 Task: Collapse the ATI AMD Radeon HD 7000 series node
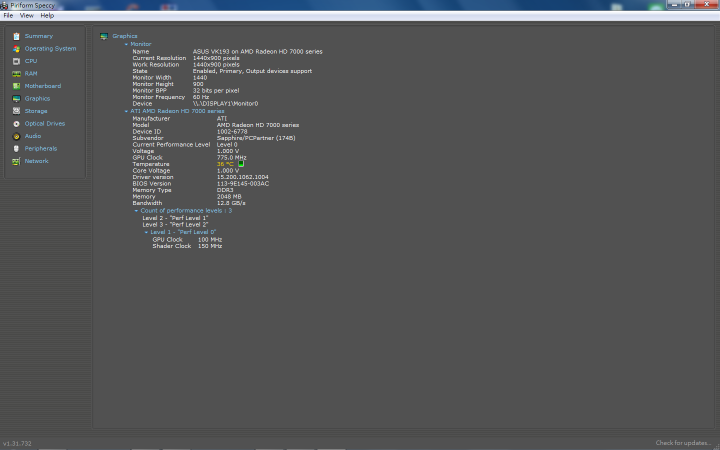point(126,111)
